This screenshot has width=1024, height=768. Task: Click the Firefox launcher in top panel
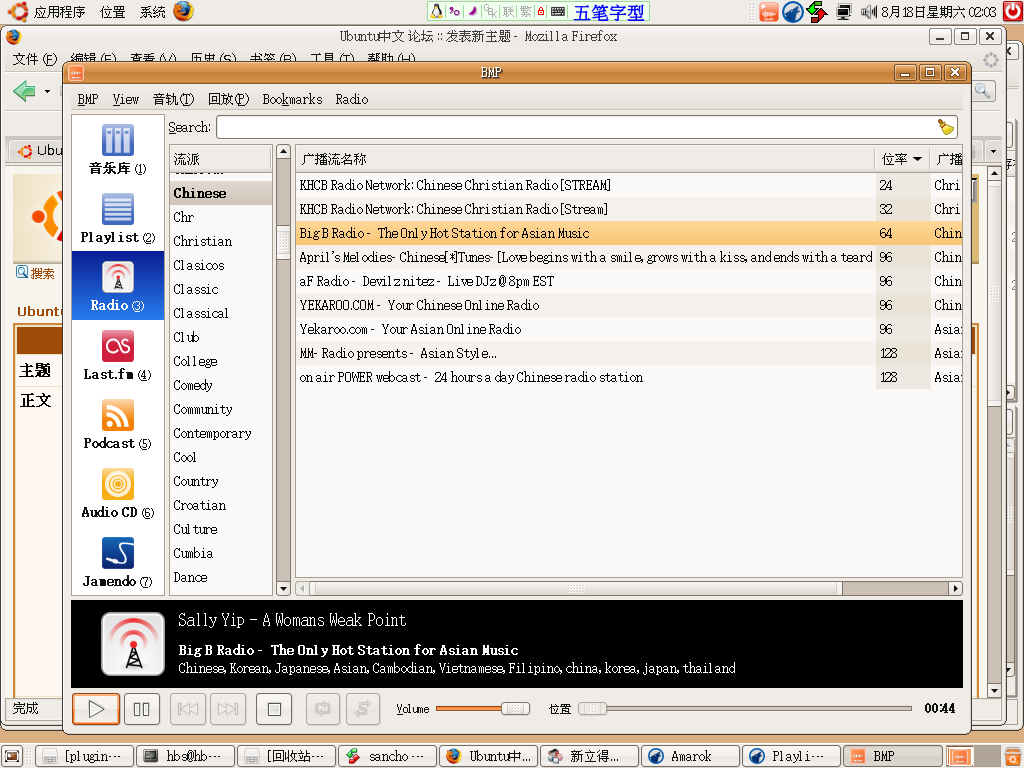pyautogui.click(x=184, y=11)
